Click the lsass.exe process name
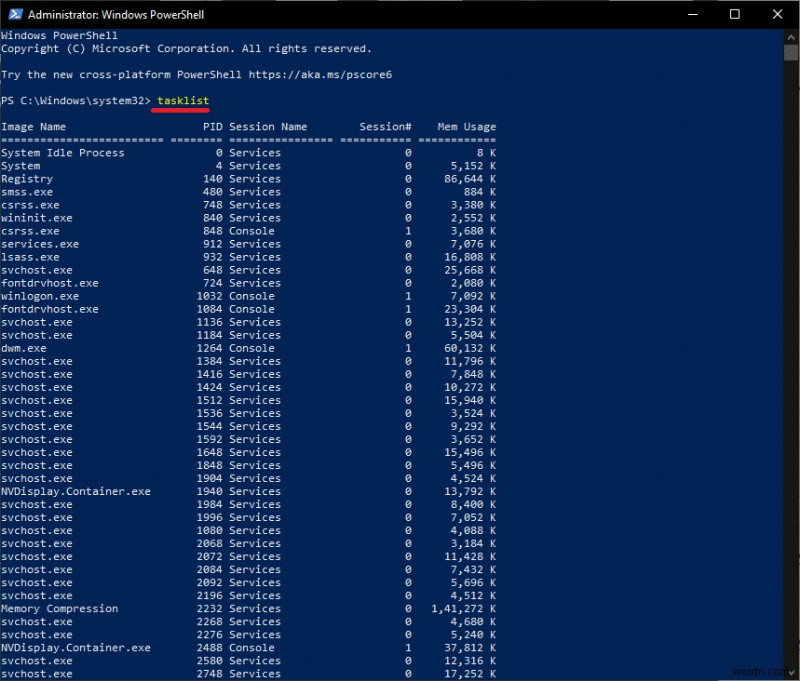The width and height of the screenshot is (800, 681). pyautogui.click(x=30, y=257)
